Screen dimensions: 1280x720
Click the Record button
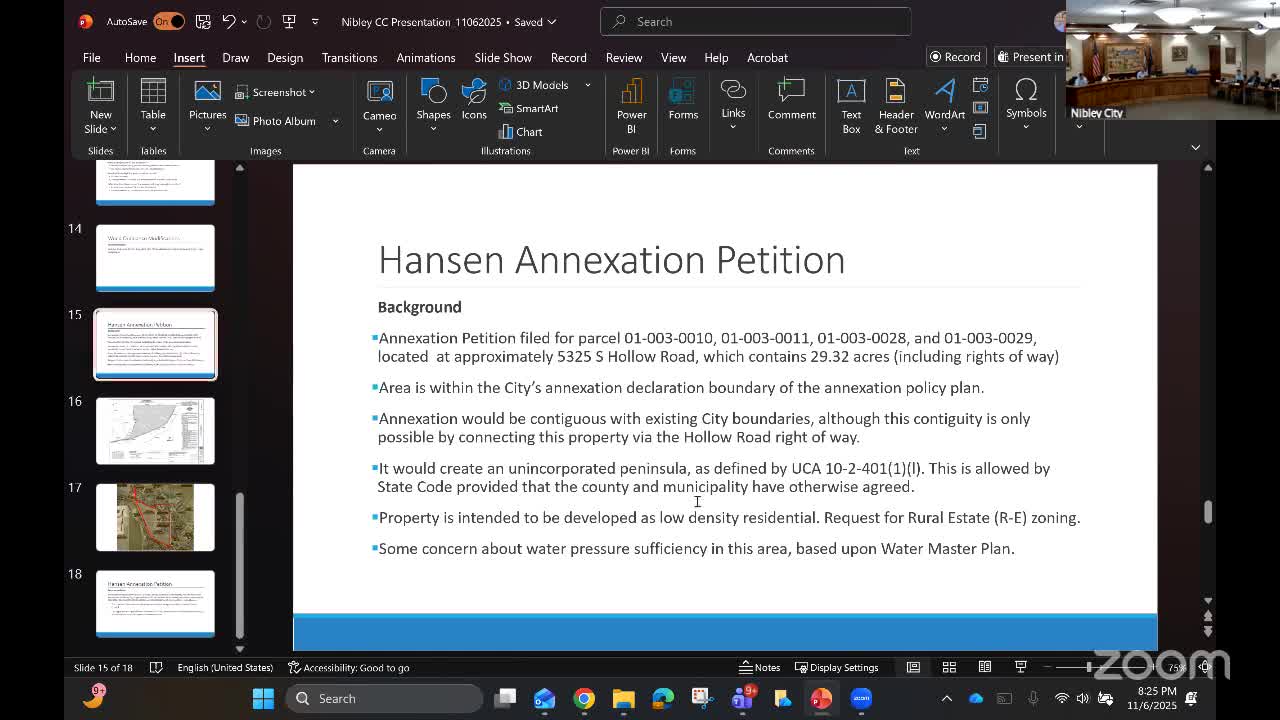[x=955, y=57]
